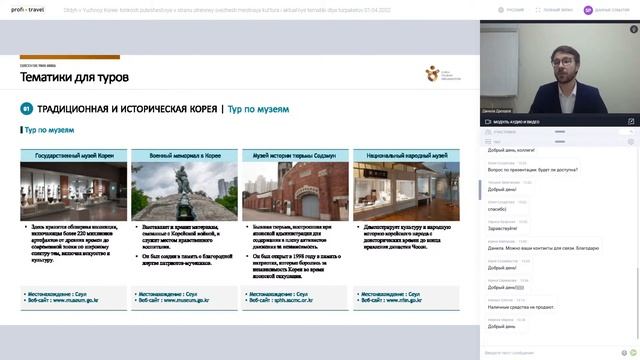The height and width of the screenshot is (360, 640).
Task: Click the Военный мемориал в Корее header
Action: (x=184, y=156)
